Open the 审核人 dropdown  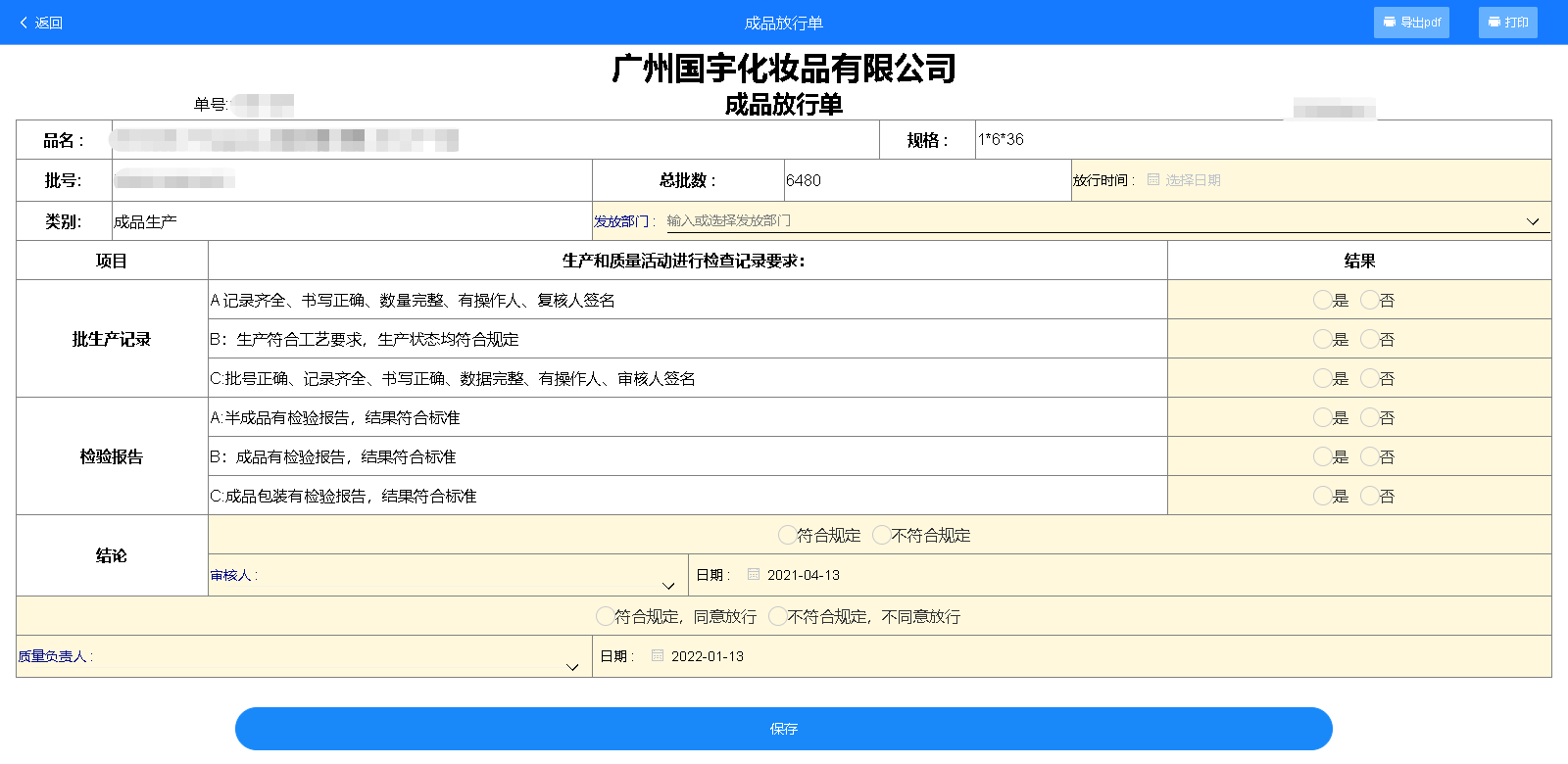(x=667, y=585)
